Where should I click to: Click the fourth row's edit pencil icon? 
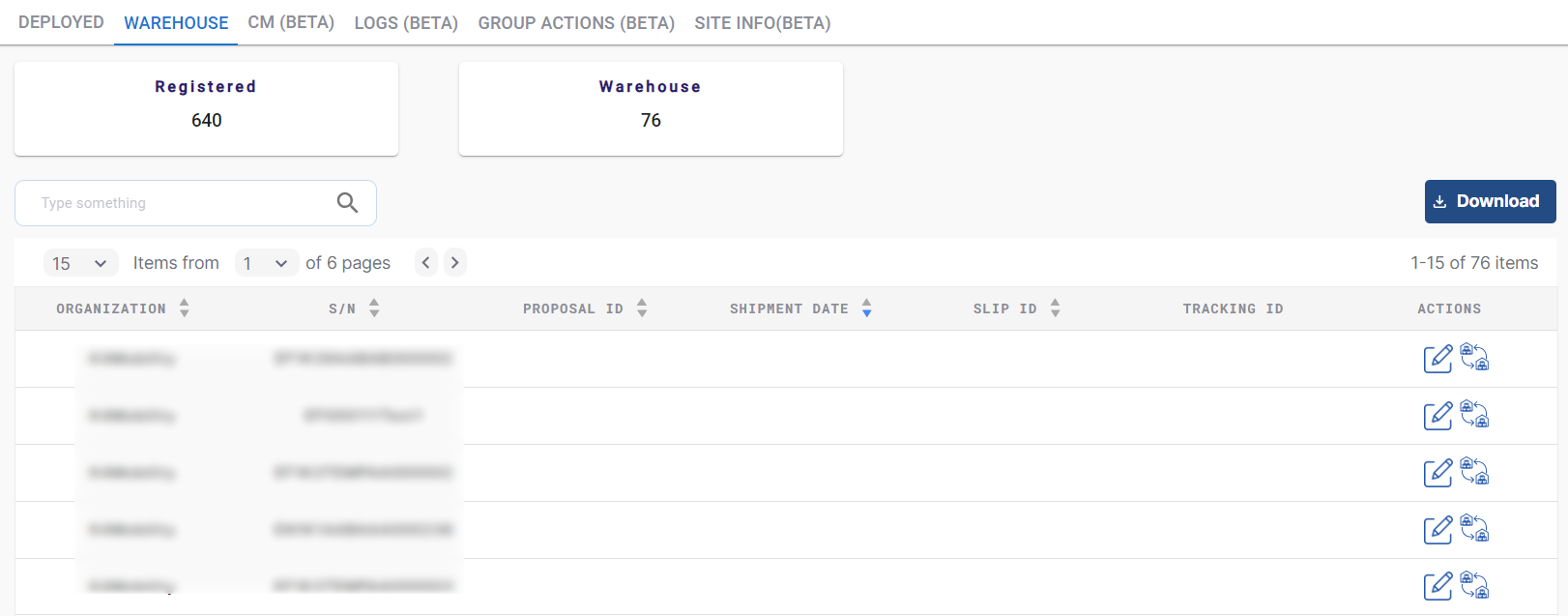(1437, 530)
